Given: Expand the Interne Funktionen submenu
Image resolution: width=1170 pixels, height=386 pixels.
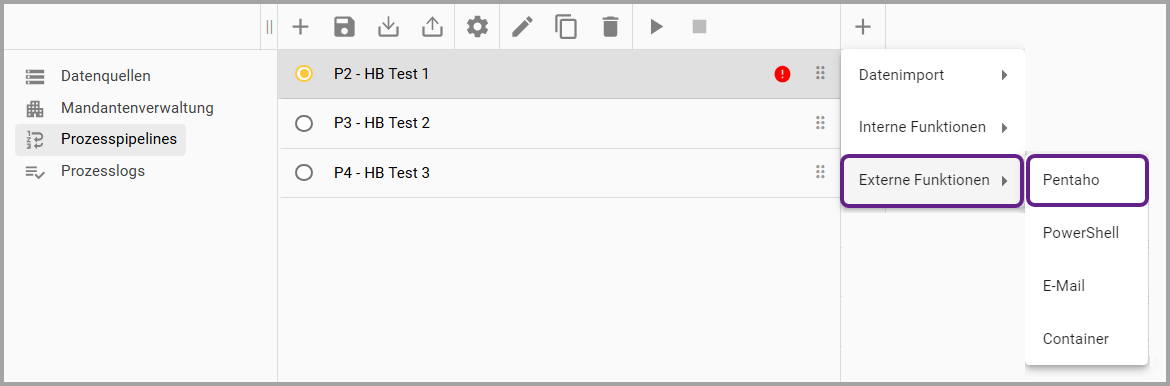Looking at the screenshot, I should pos(933,128).
